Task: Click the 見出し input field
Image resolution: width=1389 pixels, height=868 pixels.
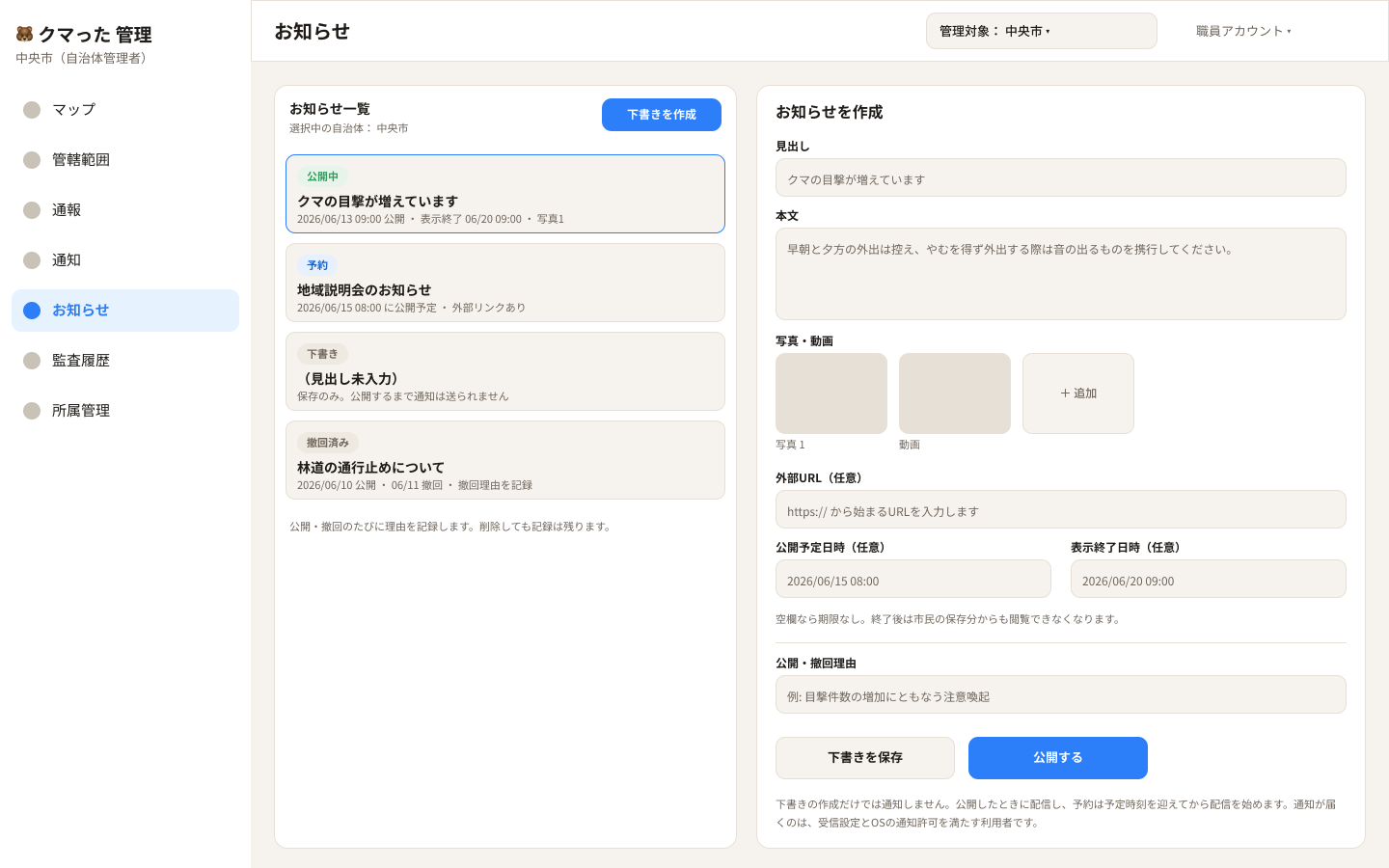Action: [1061, 178]
